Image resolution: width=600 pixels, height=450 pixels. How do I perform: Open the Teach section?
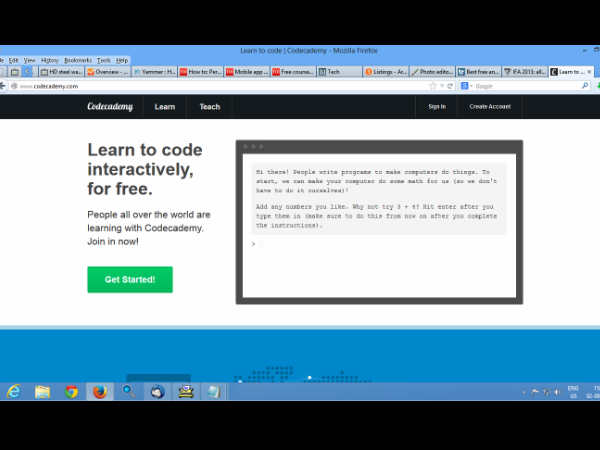click(x=210, y=107)
